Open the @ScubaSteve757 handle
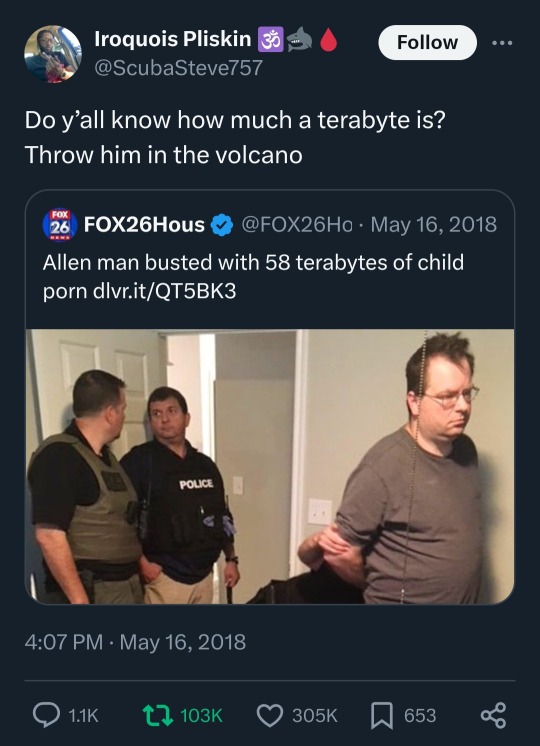Viewport: 540px width, 746px height. (x=178, y=67)
